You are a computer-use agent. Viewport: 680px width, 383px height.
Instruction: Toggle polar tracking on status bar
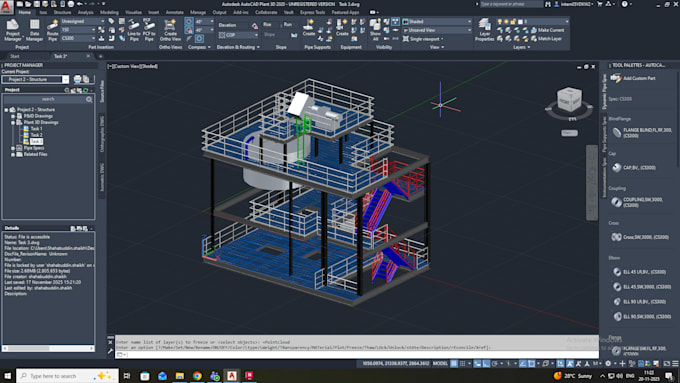click(495, 363)
